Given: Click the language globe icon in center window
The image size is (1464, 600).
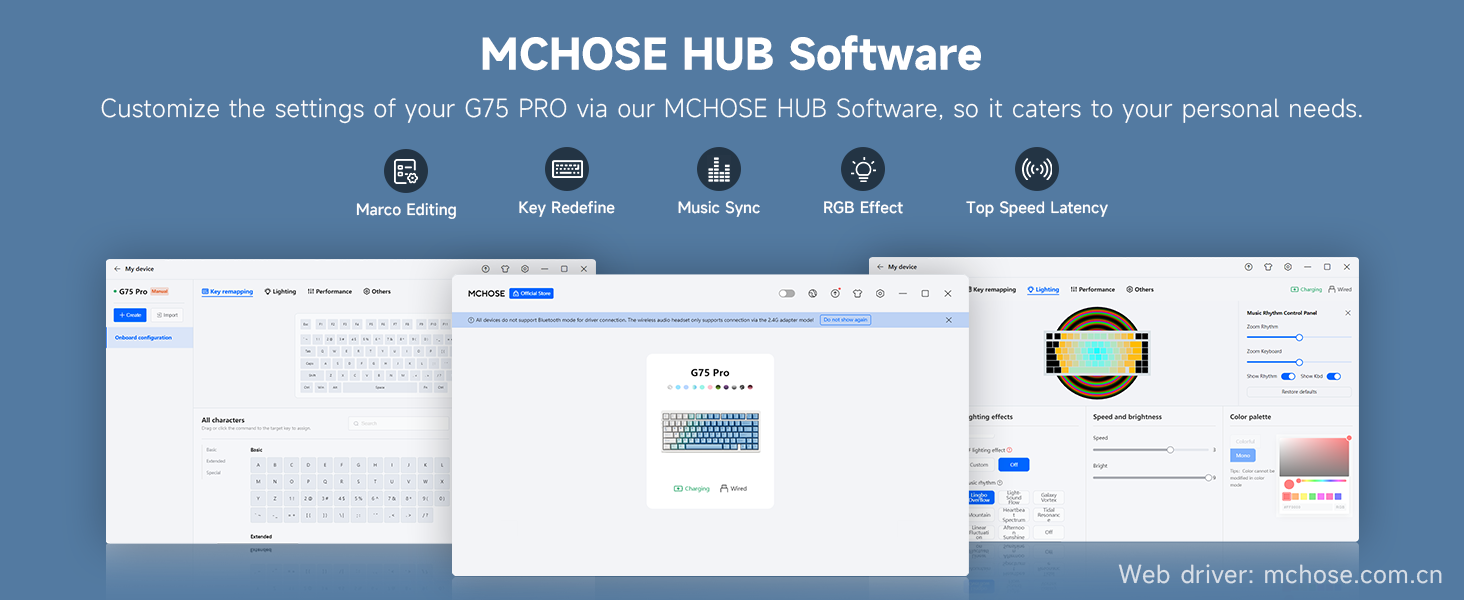Looking at the screenshot, I should tap(812, 293).
